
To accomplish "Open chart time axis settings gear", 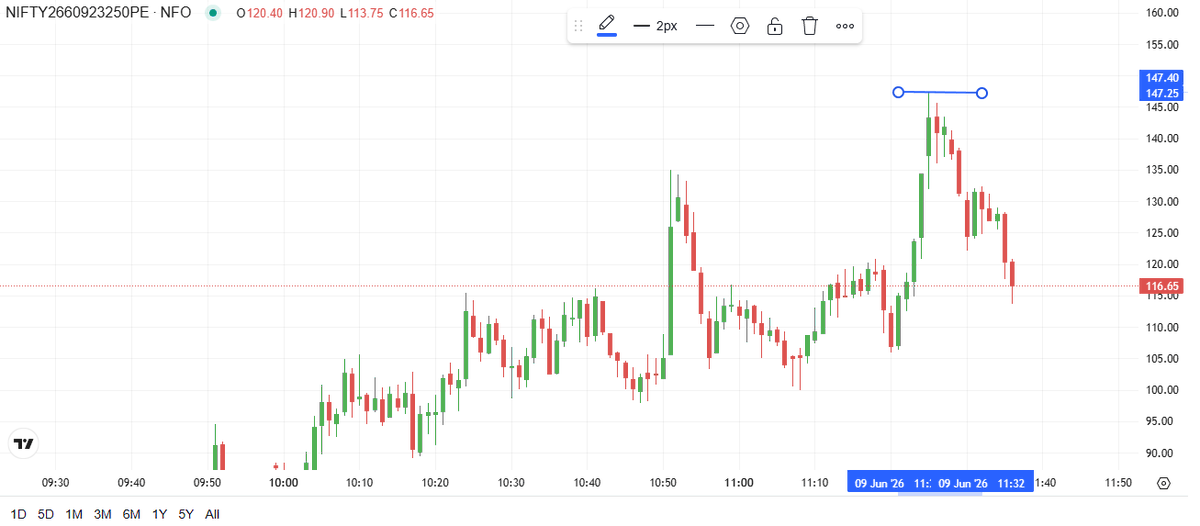I will coord(1163,483).
